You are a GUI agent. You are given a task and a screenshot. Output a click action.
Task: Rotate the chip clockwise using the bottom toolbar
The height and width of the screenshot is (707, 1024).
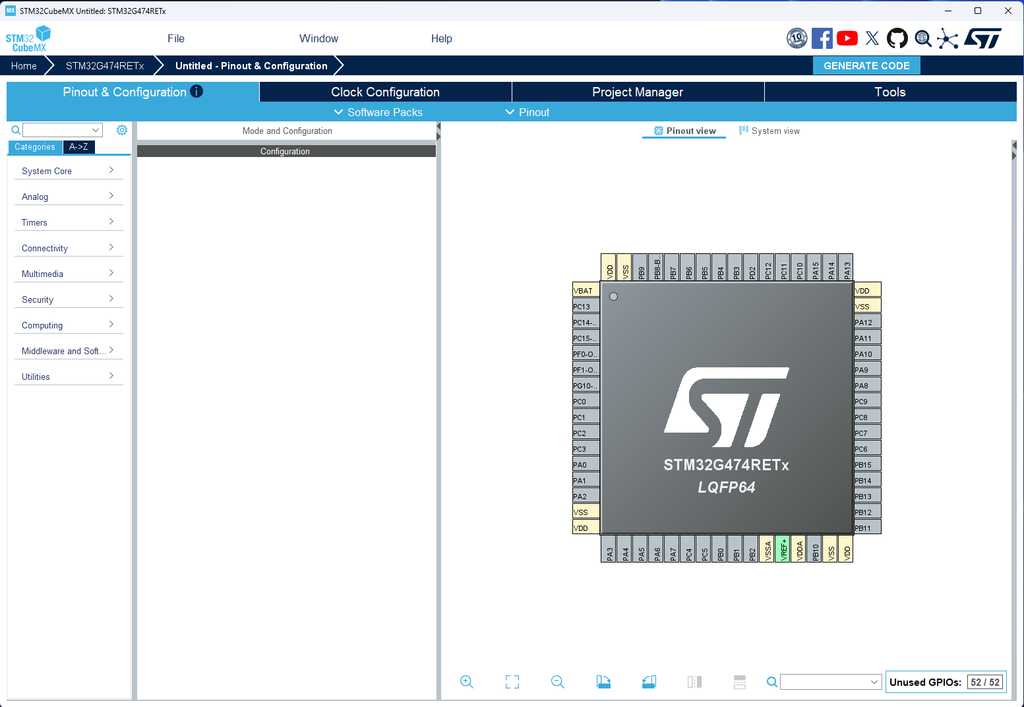pyautogui.click(x=603, y=682)
